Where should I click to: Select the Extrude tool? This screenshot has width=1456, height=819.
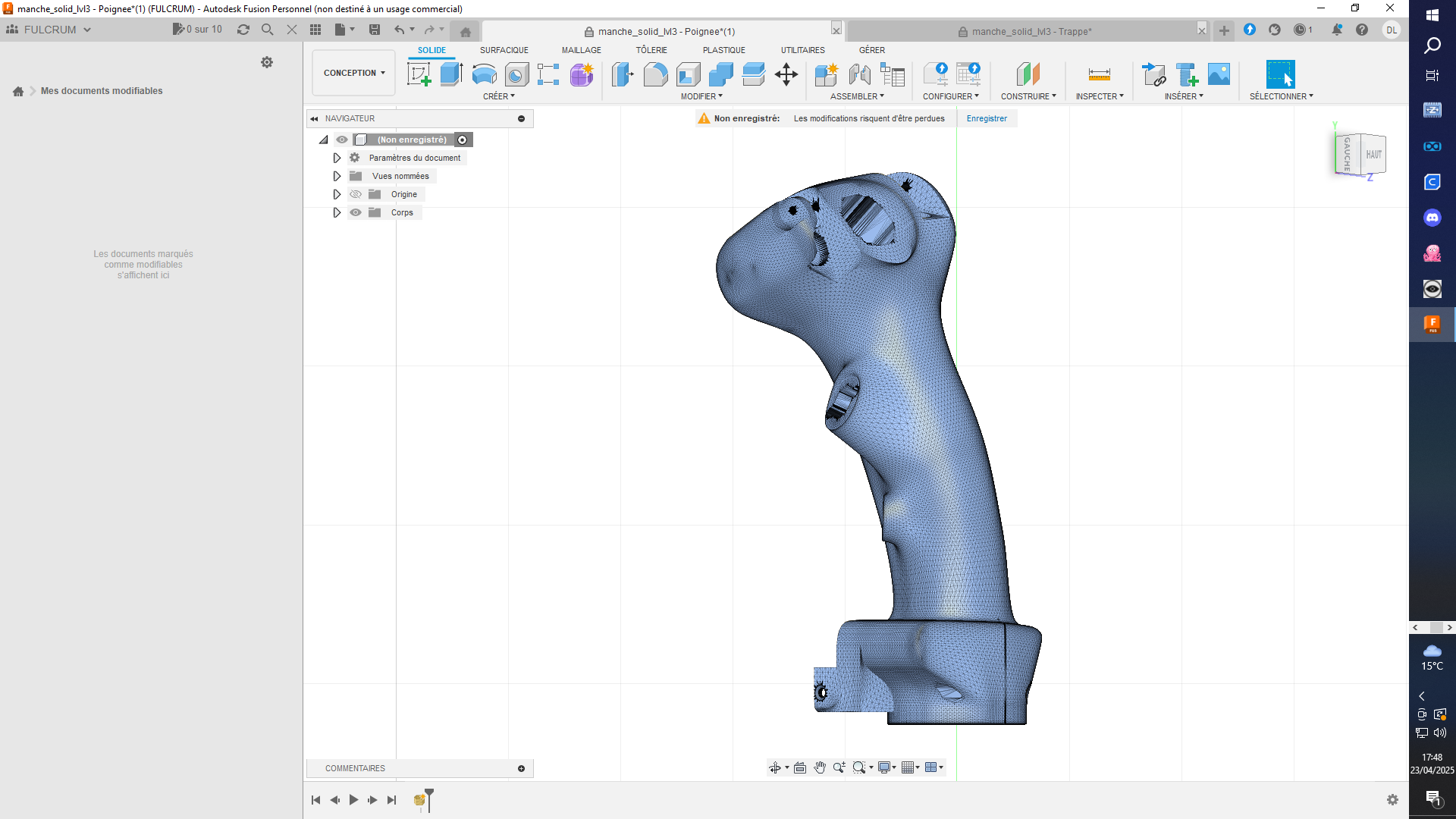coord(451,74)
